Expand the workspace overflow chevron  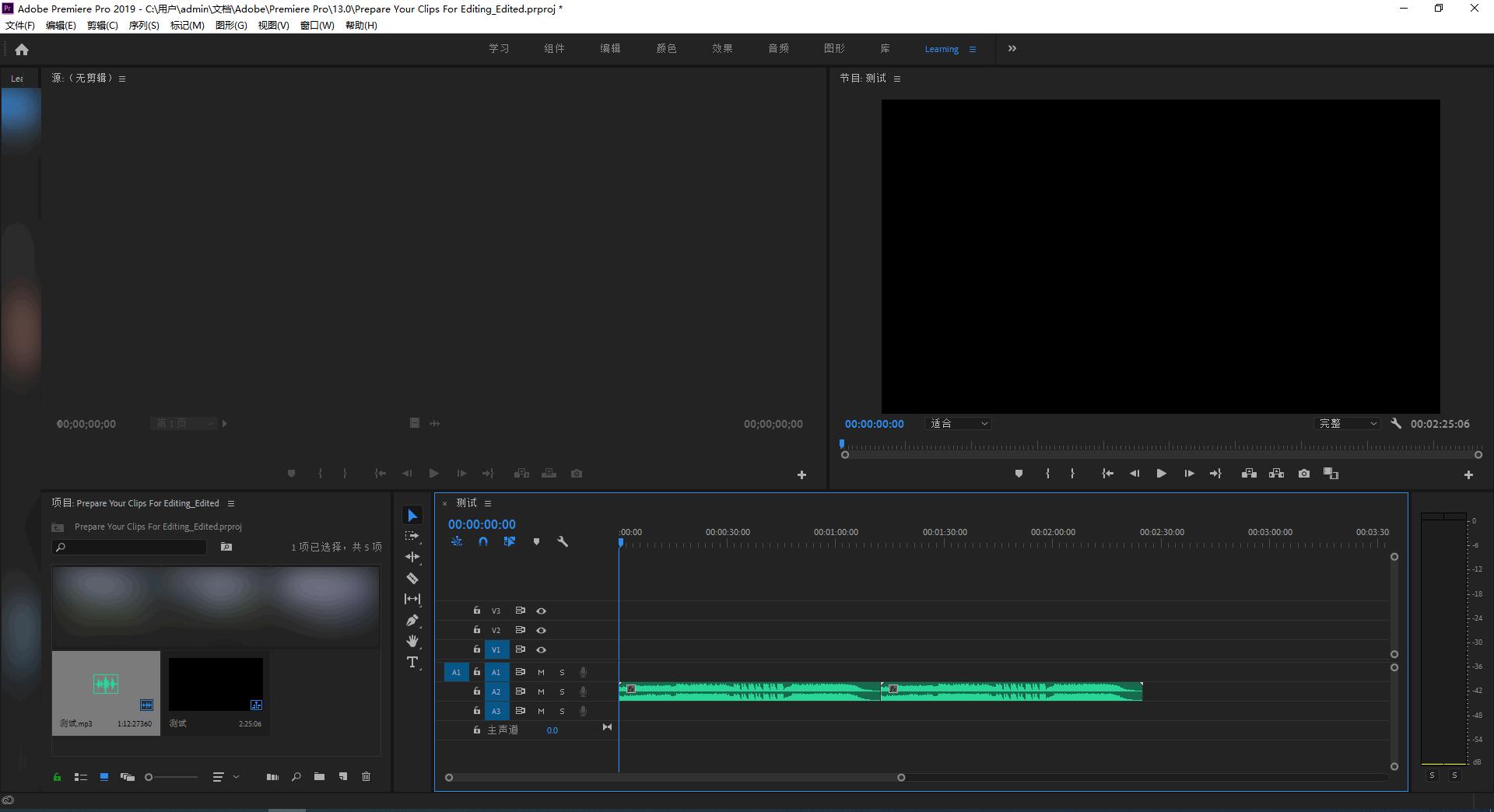click(x=1012, y=48)
